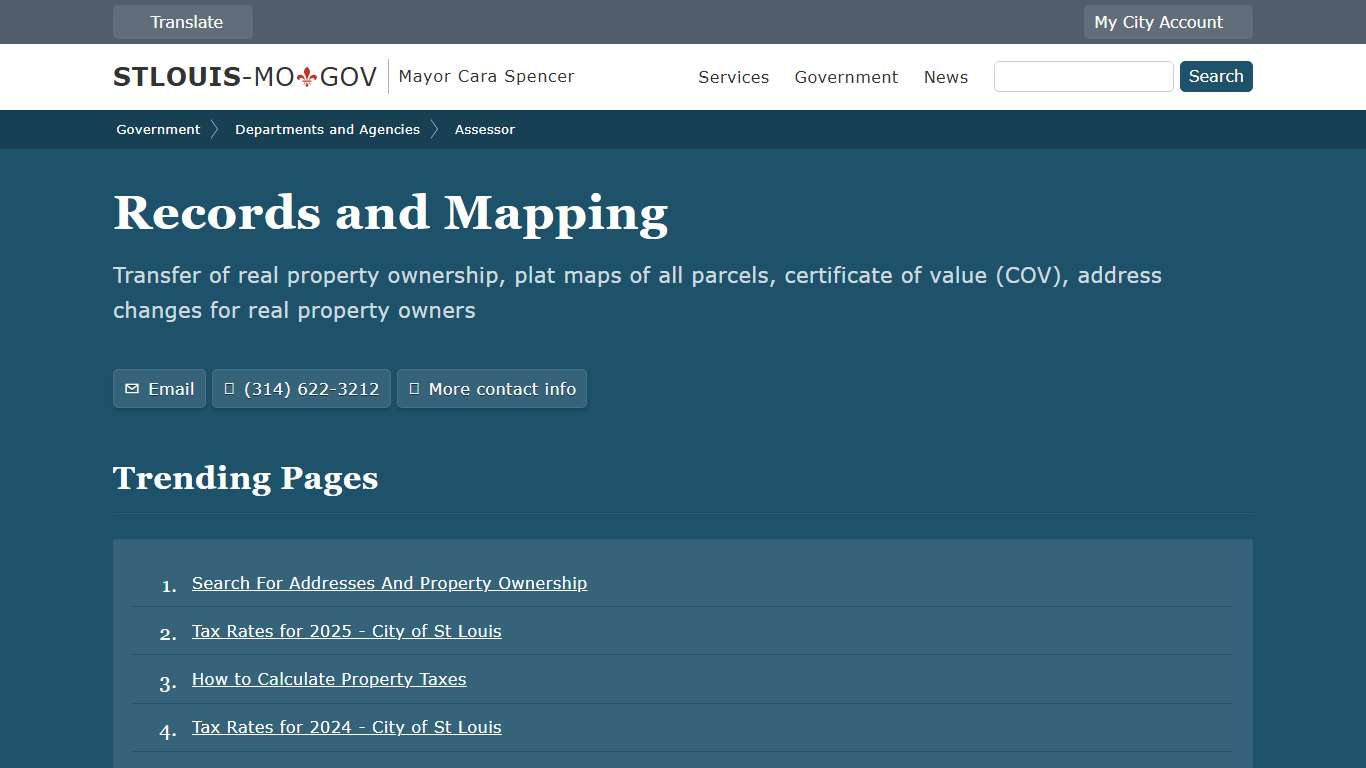Open Tax Rates for 2025 - City of St Louis
The image size is (1366, 768).
click(x=346, y=631)
